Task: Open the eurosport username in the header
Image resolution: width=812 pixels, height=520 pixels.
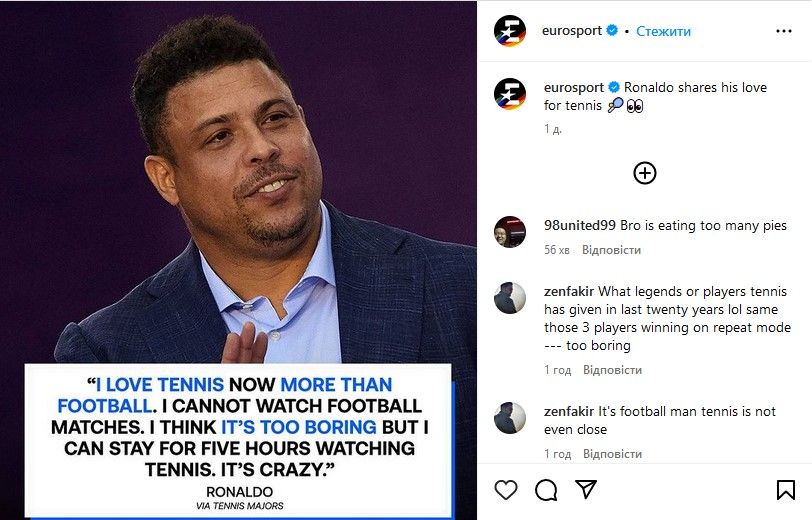Action: point(571,31)
